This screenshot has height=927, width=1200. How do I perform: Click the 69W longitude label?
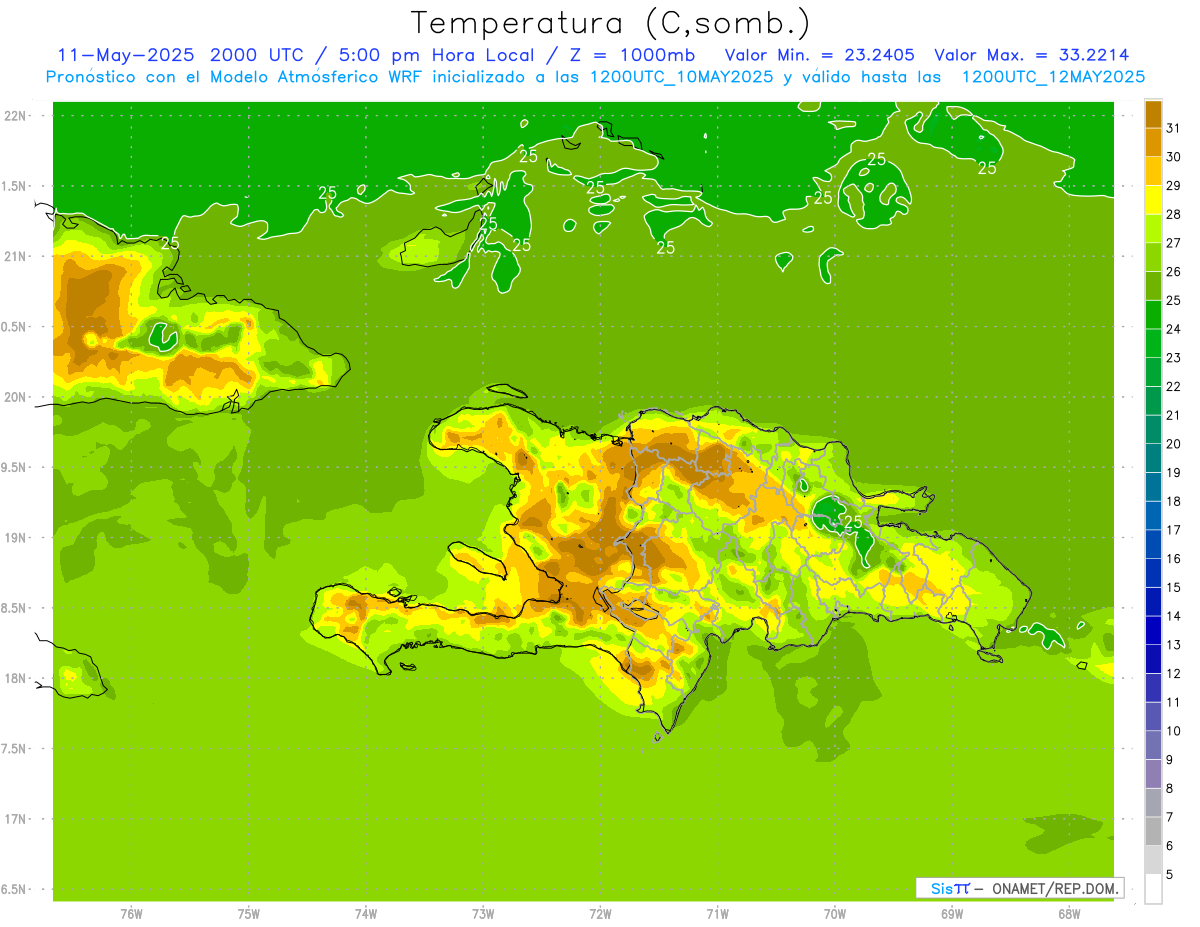(x=952, y=914)
